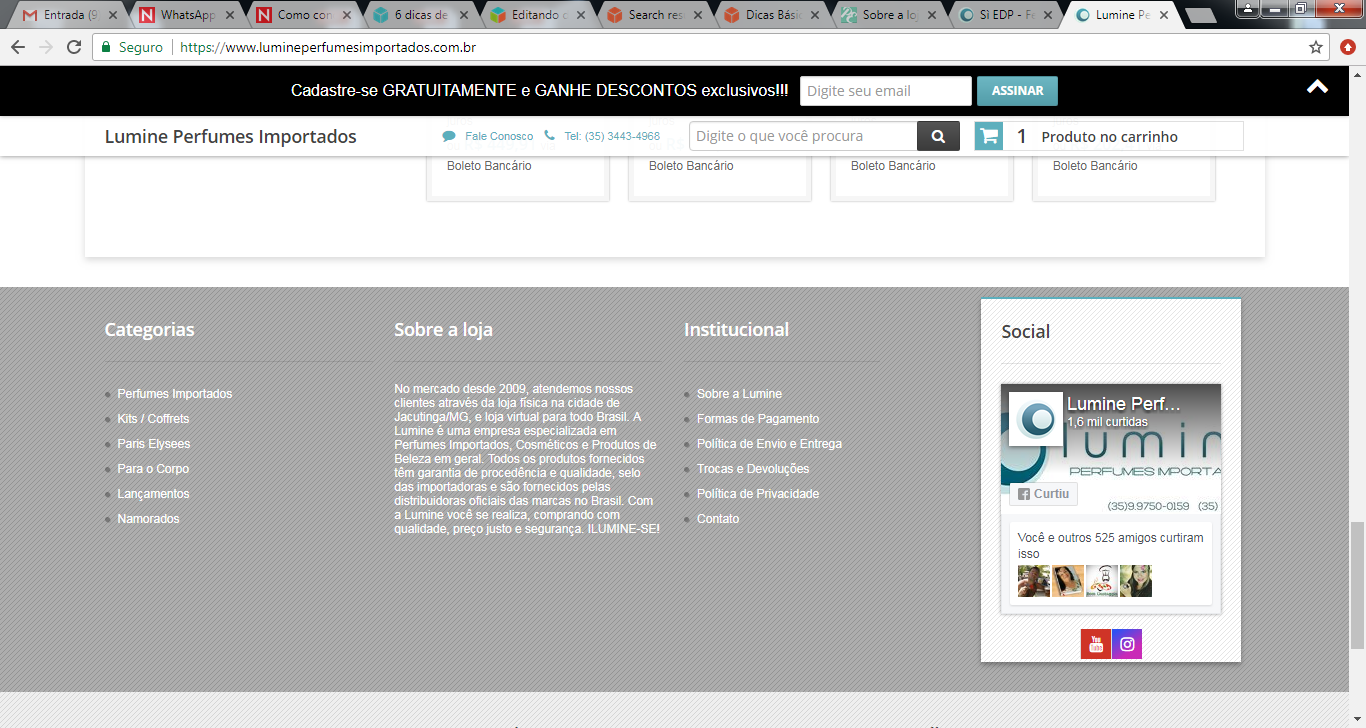Click the green secure padlock icon
The width and height of the screenshot is (1366, 728).
tap(106, 47)
